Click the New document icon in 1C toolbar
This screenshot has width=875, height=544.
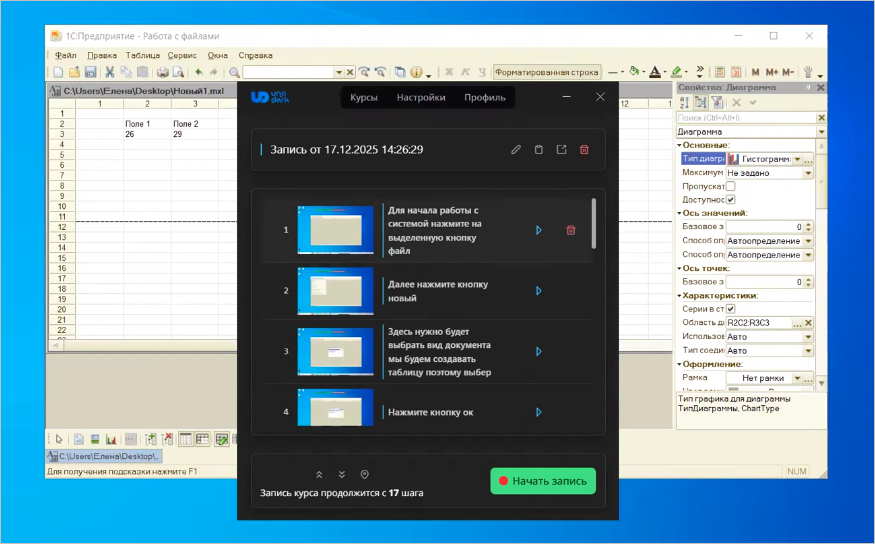[58, 72]
